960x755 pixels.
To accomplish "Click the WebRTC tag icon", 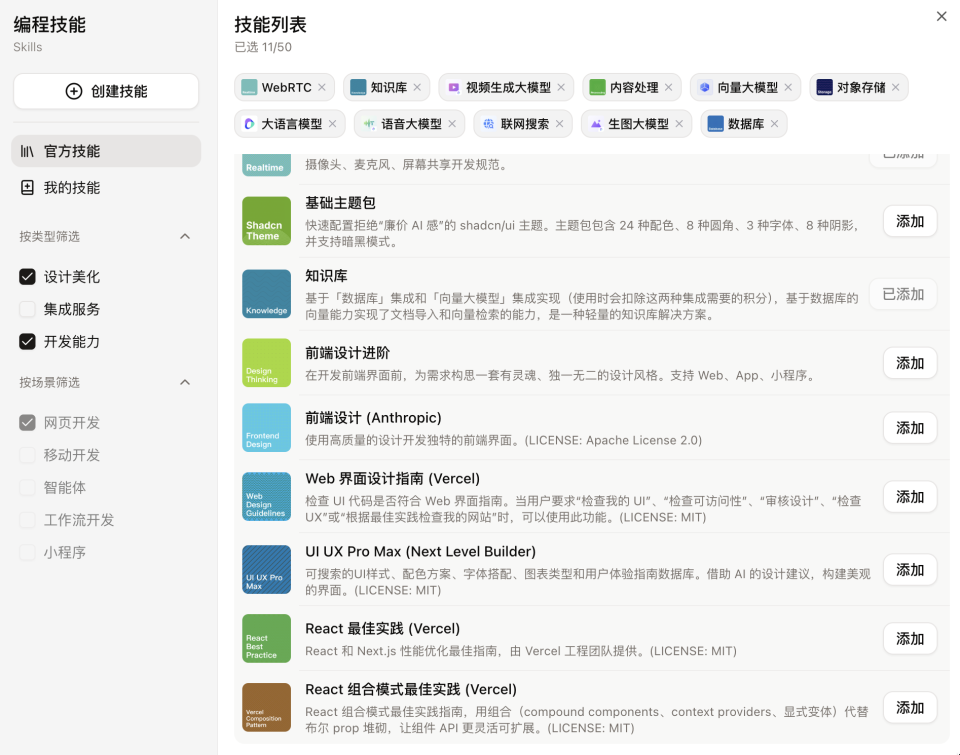I will click(249, 88).
